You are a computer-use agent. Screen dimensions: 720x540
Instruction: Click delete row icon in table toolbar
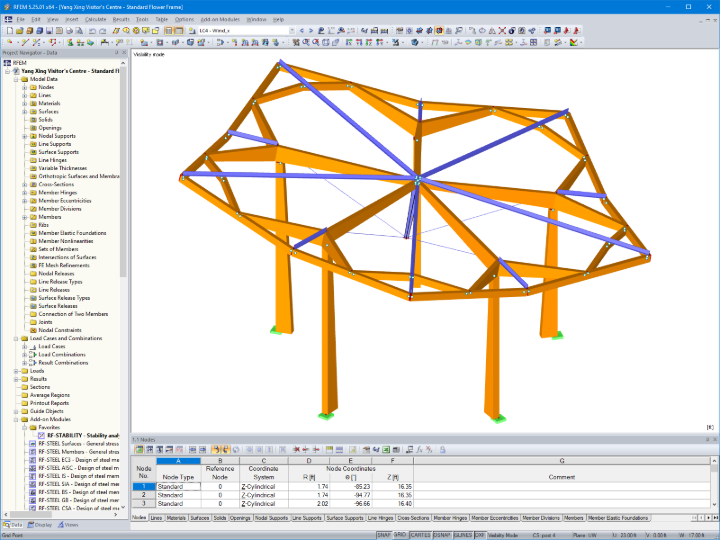point(296,450)
